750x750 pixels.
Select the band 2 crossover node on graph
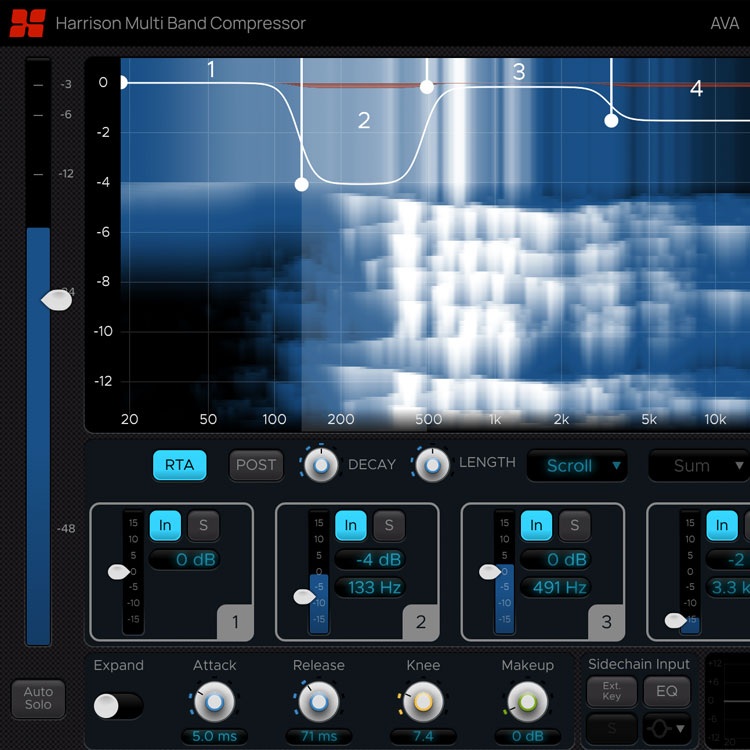[x=302, y=184]
